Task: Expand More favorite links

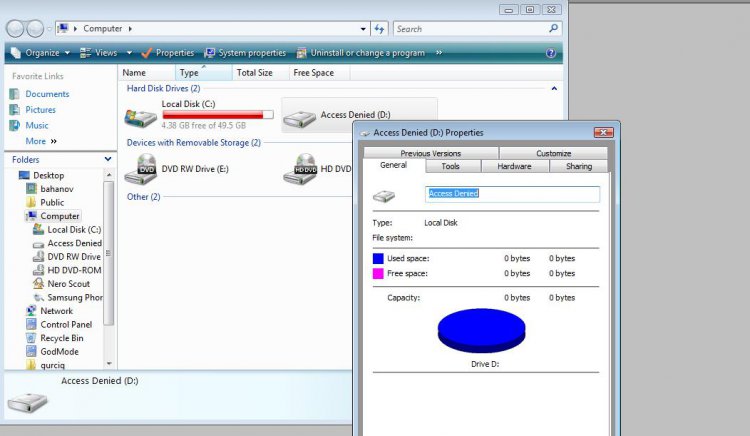Action: click(40, 141)
